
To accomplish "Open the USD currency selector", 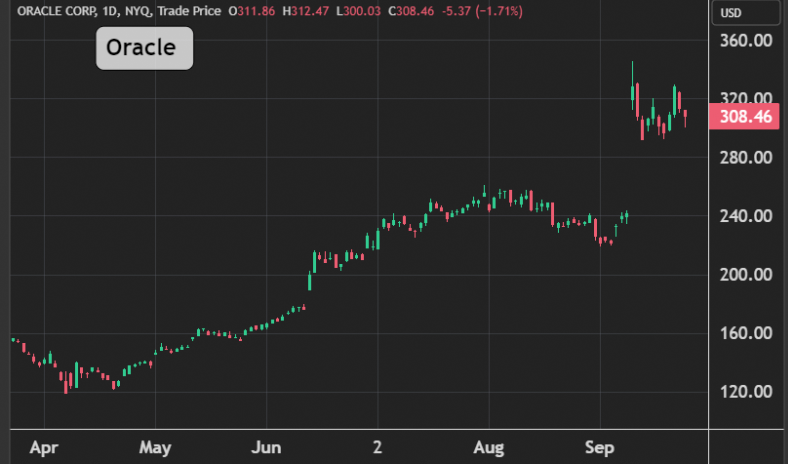I will pos(735,13).
